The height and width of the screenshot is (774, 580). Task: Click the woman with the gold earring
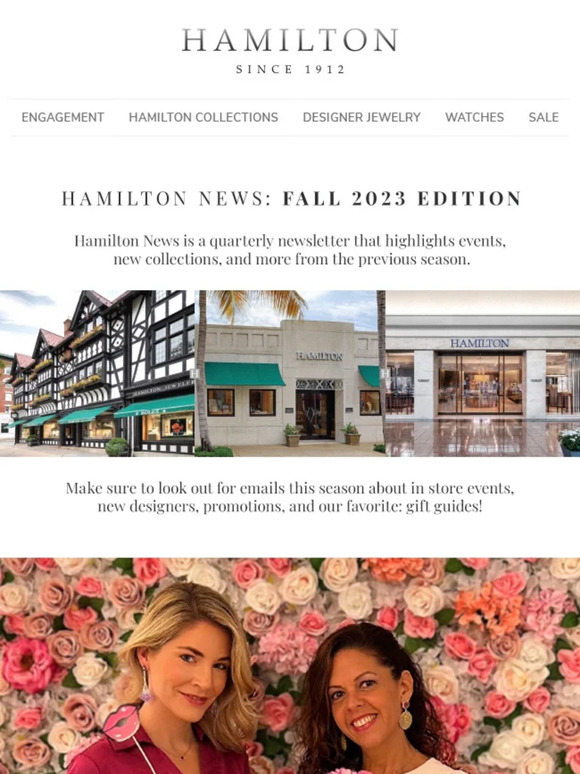(375, 701)
